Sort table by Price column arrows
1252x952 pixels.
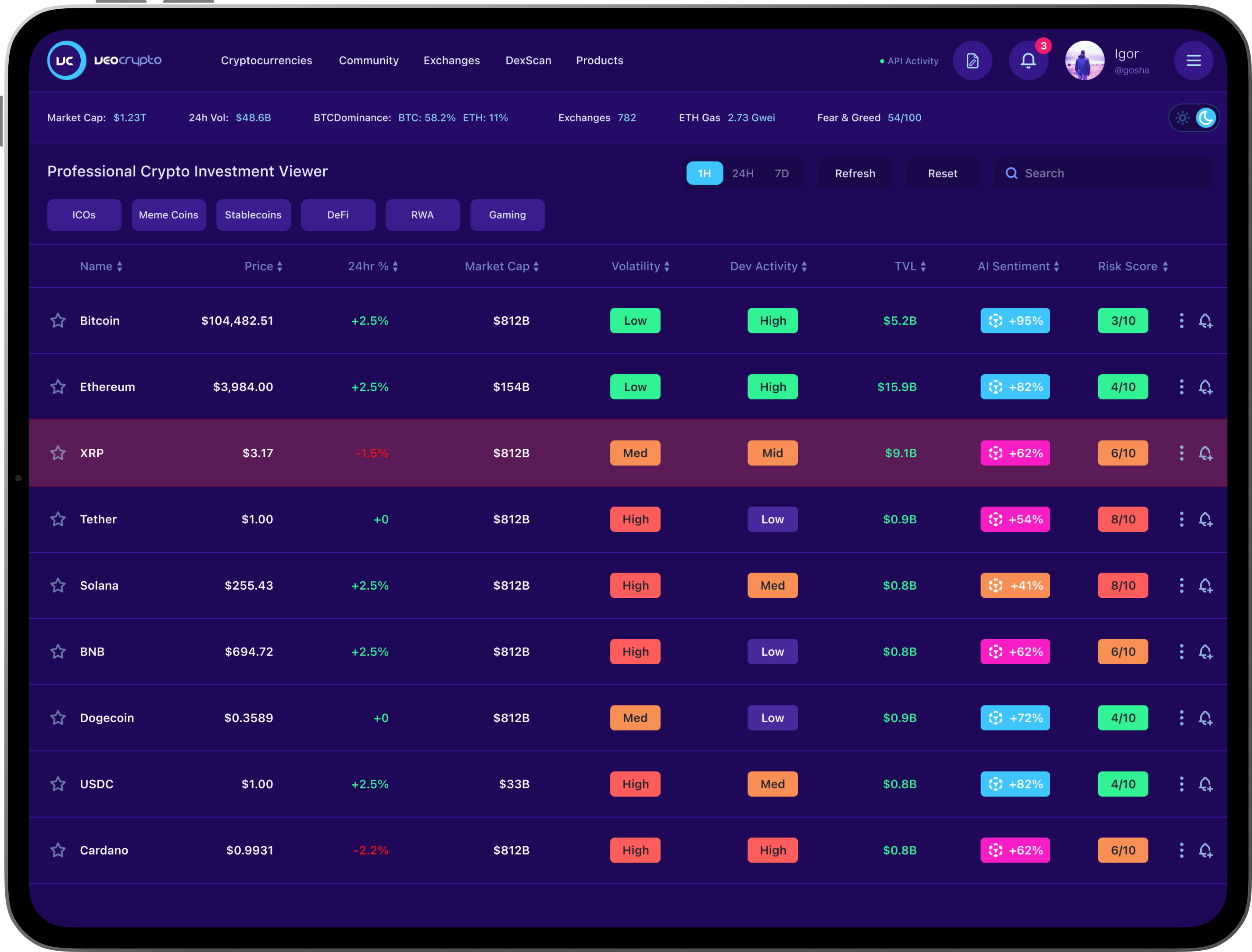click(279, 267)
